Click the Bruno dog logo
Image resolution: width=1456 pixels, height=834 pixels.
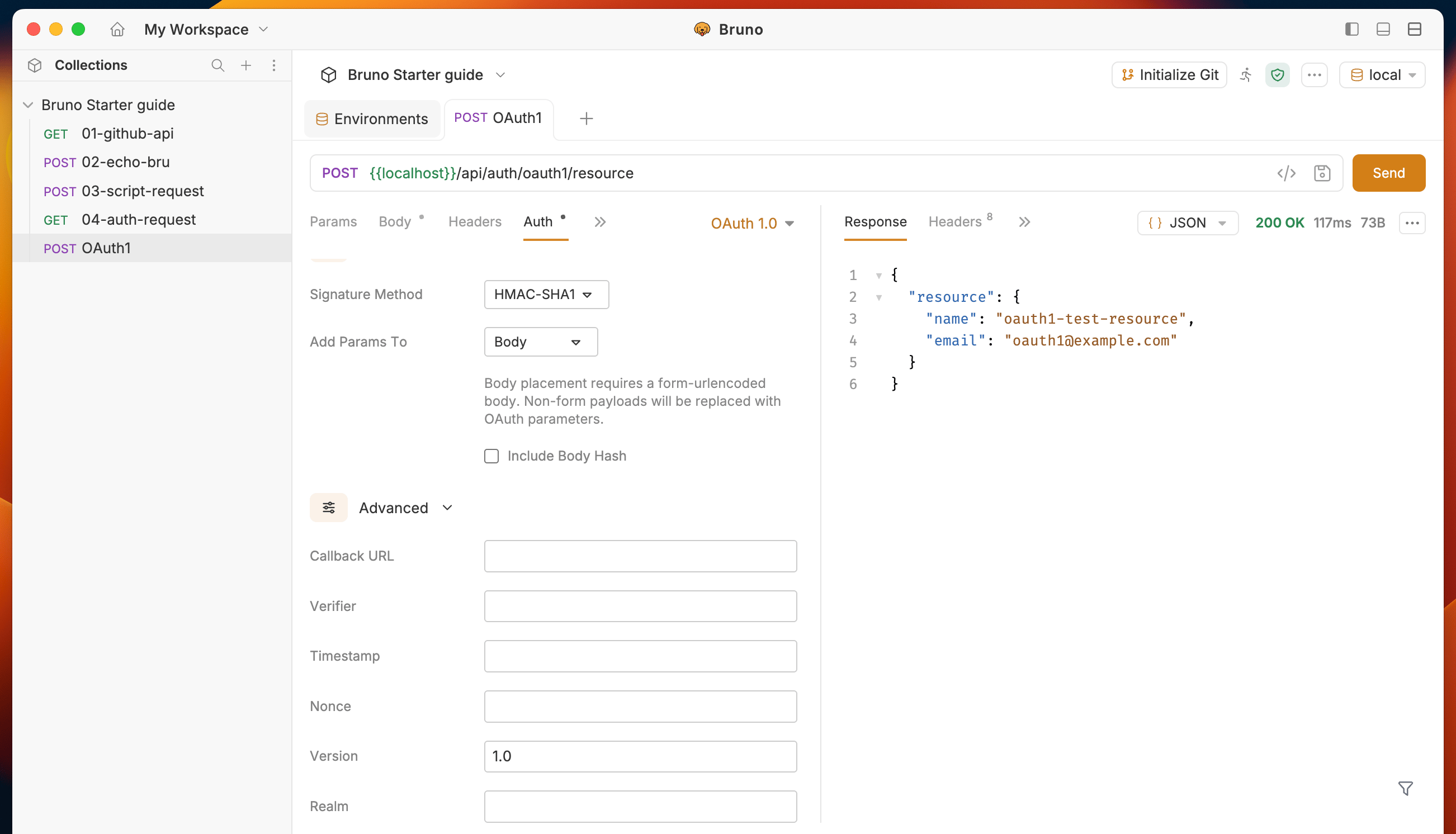[702, 29]
